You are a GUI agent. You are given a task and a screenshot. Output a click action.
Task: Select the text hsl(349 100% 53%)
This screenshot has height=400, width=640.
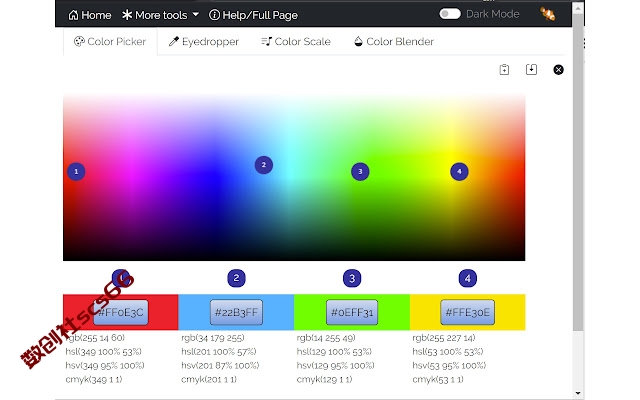pyautogui.click(x=103, y=351)
